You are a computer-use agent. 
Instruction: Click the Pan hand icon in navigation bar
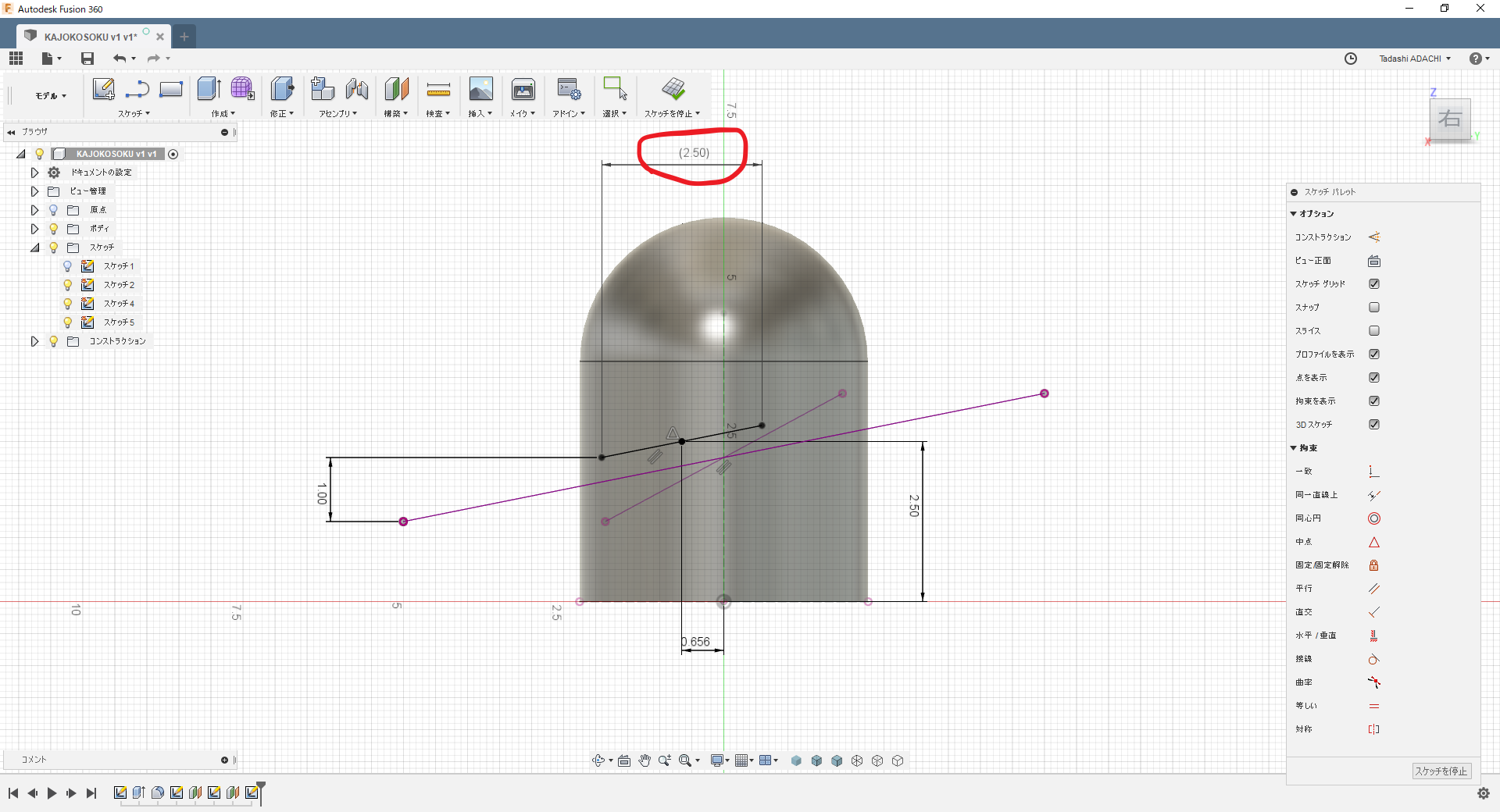[x=645, y=760]
